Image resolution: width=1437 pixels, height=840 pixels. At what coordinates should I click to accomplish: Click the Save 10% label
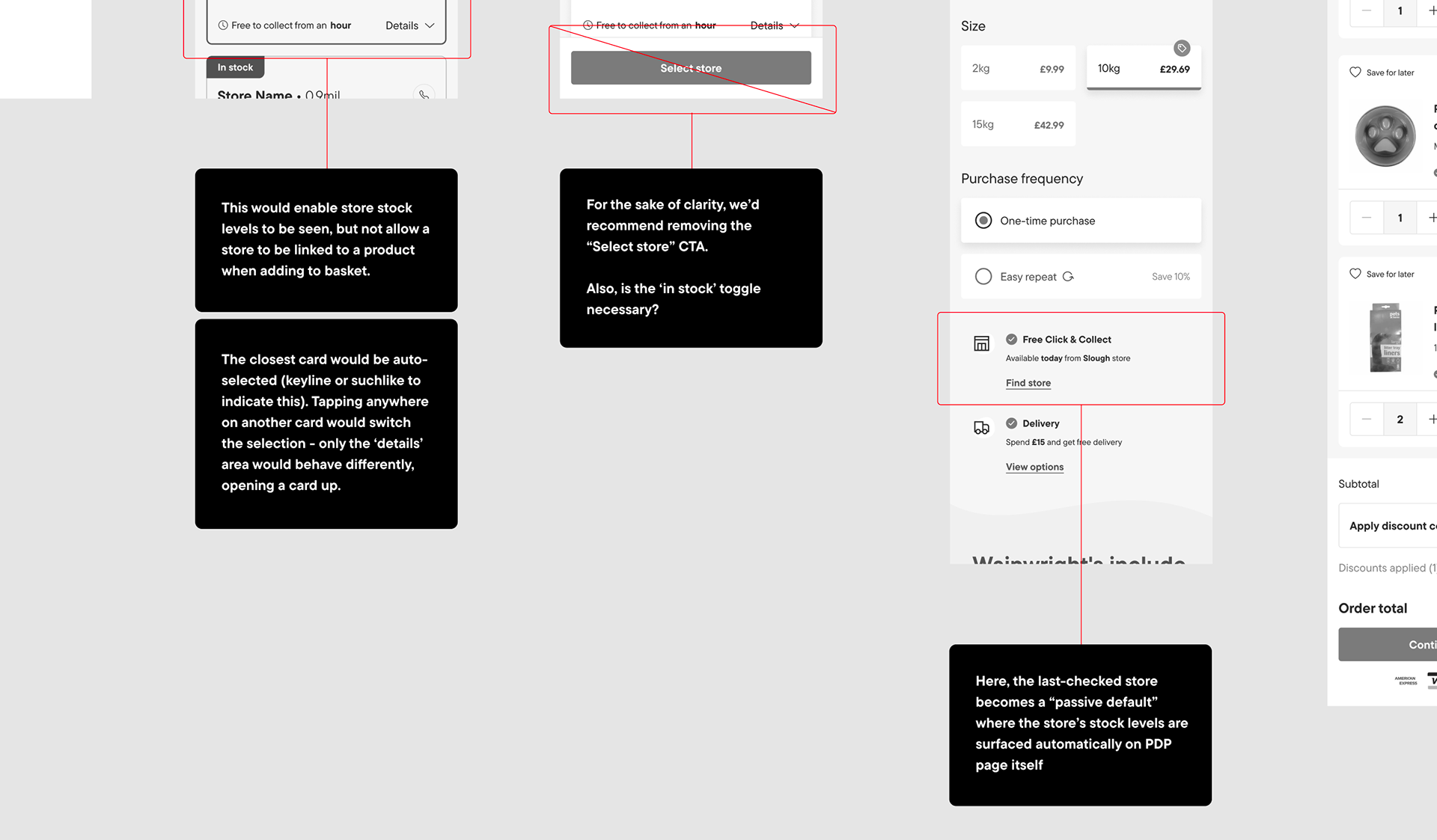coord(1171,277)
